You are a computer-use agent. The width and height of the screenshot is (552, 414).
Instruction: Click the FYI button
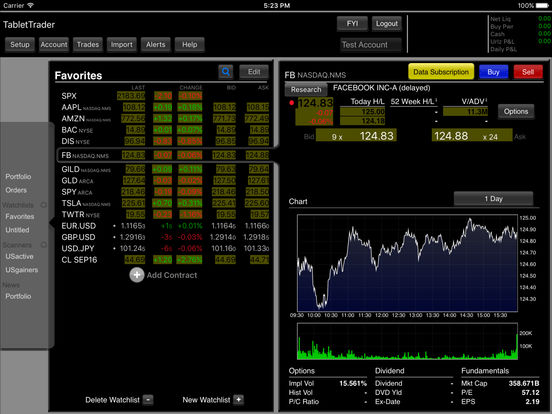click(x=352, y=24)
